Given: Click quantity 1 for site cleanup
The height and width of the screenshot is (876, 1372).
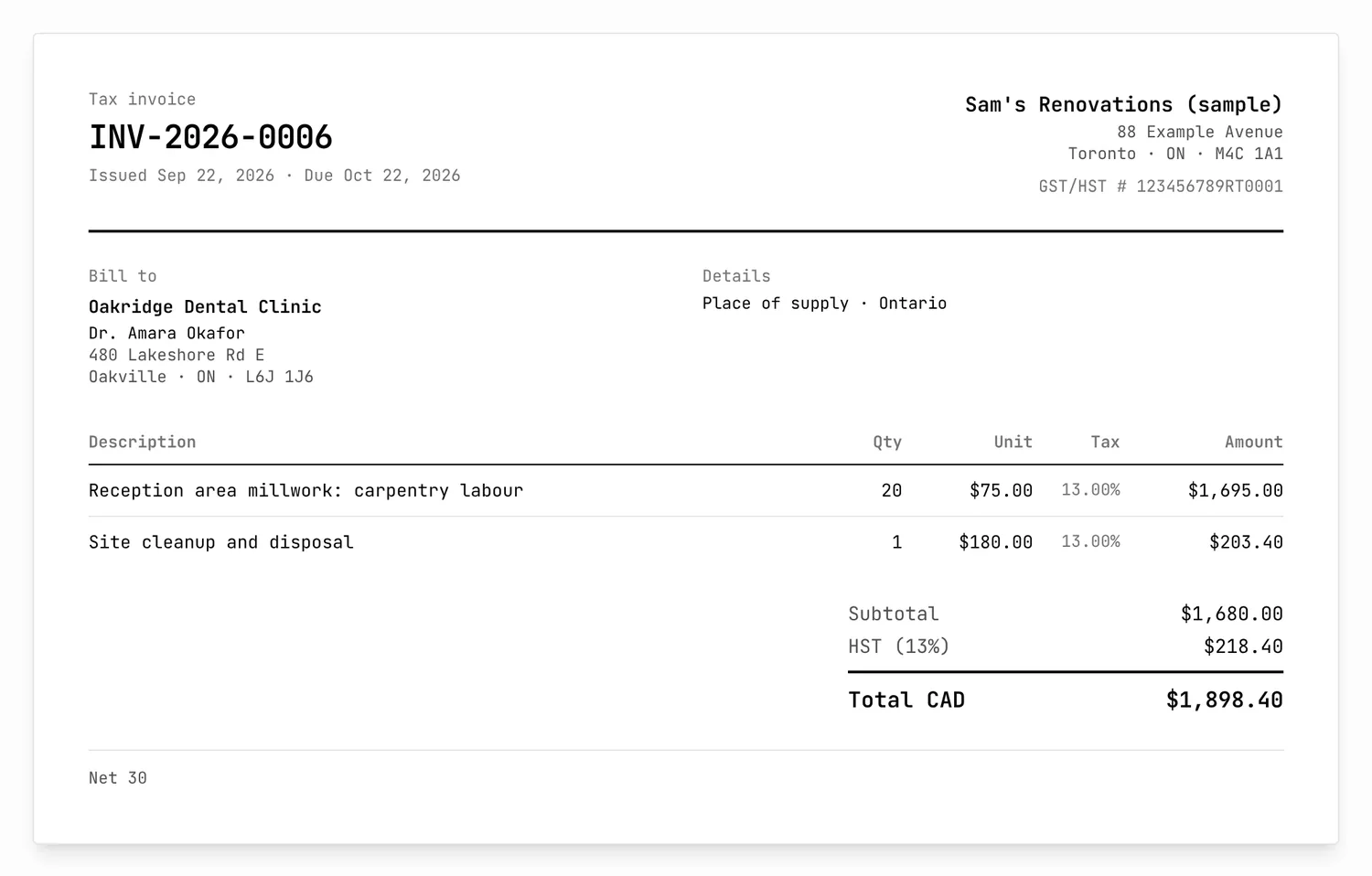Looking at the screenshot, I should click(897, 543).
